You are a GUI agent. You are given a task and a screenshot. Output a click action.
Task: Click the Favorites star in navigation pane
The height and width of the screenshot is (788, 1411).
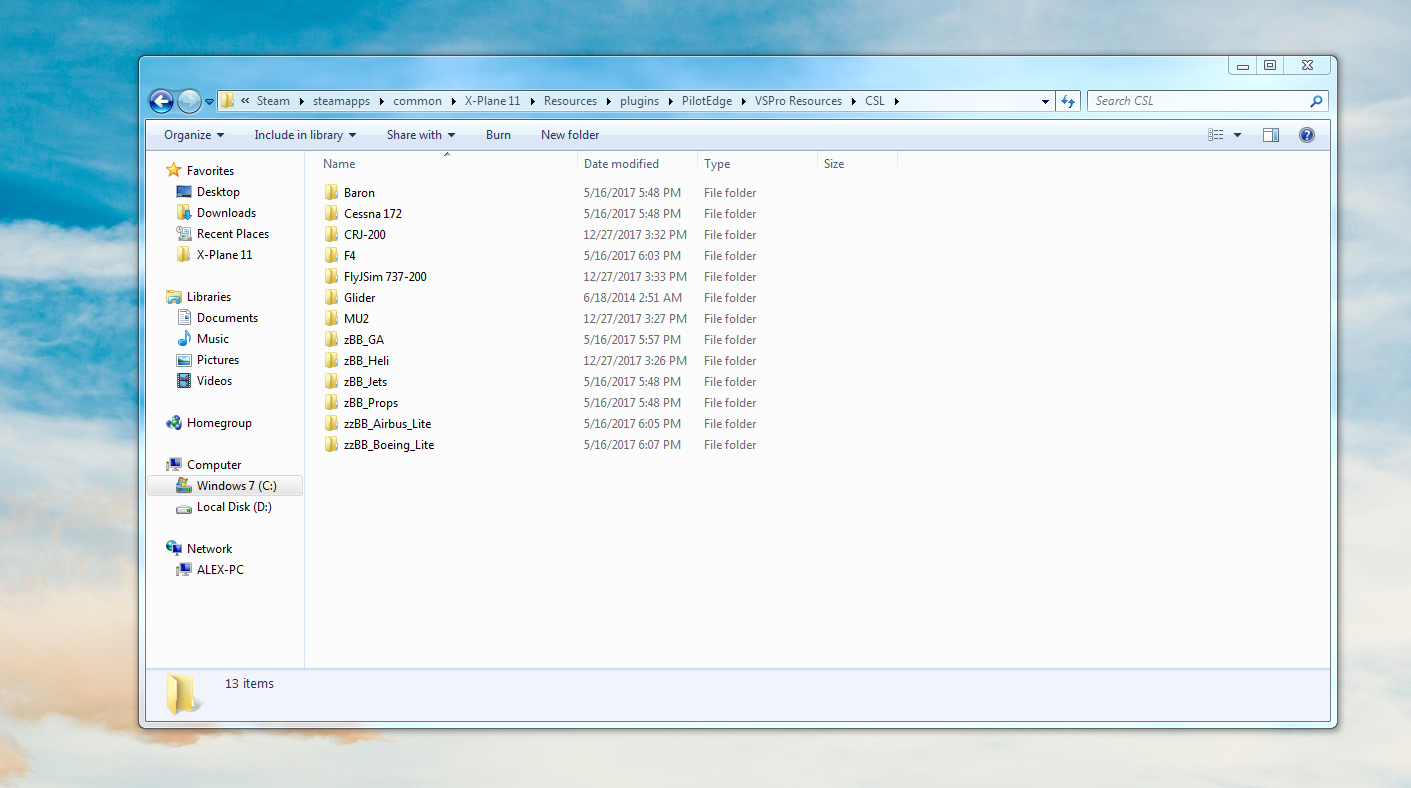click(174, 171)
